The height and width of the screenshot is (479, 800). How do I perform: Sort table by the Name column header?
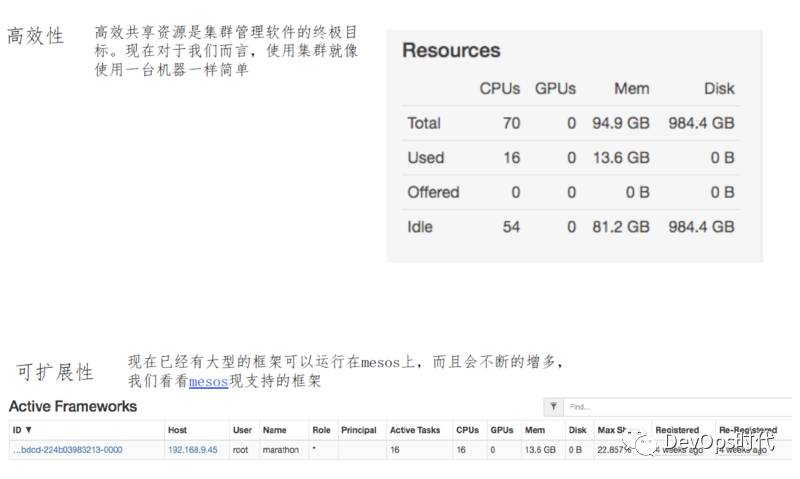tap(274, 430)
